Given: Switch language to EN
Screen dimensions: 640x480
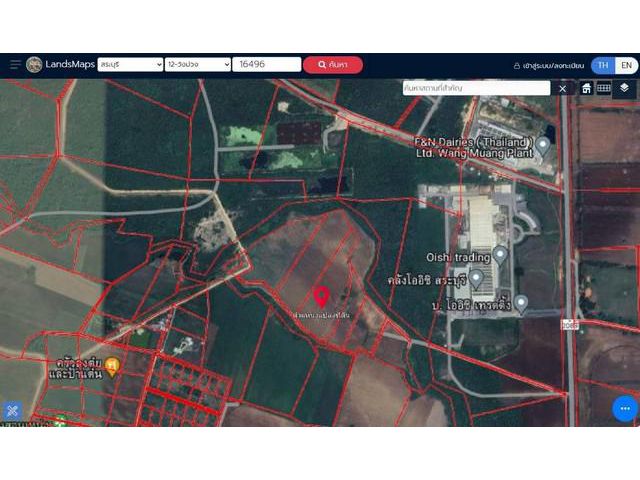Looking at the screenshot, I should [x=625, y=65].
